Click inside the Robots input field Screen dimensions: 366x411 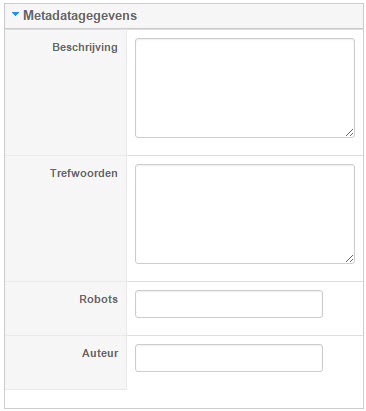tap(229, 304)
